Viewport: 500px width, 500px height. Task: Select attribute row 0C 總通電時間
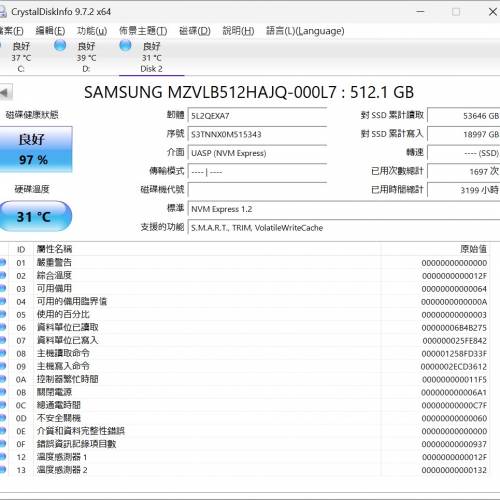point(244,405)
